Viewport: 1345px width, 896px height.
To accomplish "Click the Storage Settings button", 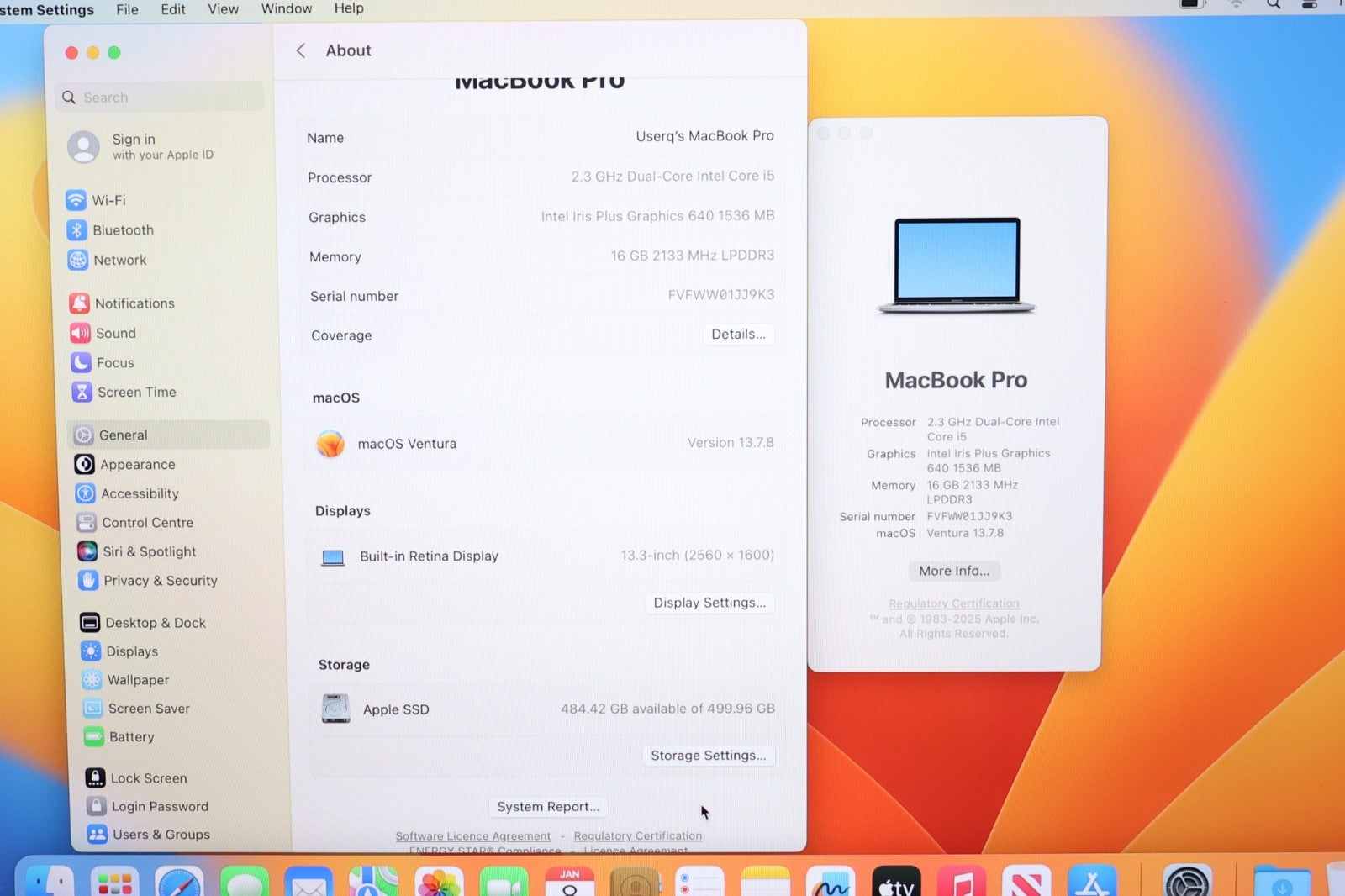I will [x=708, y=756].
